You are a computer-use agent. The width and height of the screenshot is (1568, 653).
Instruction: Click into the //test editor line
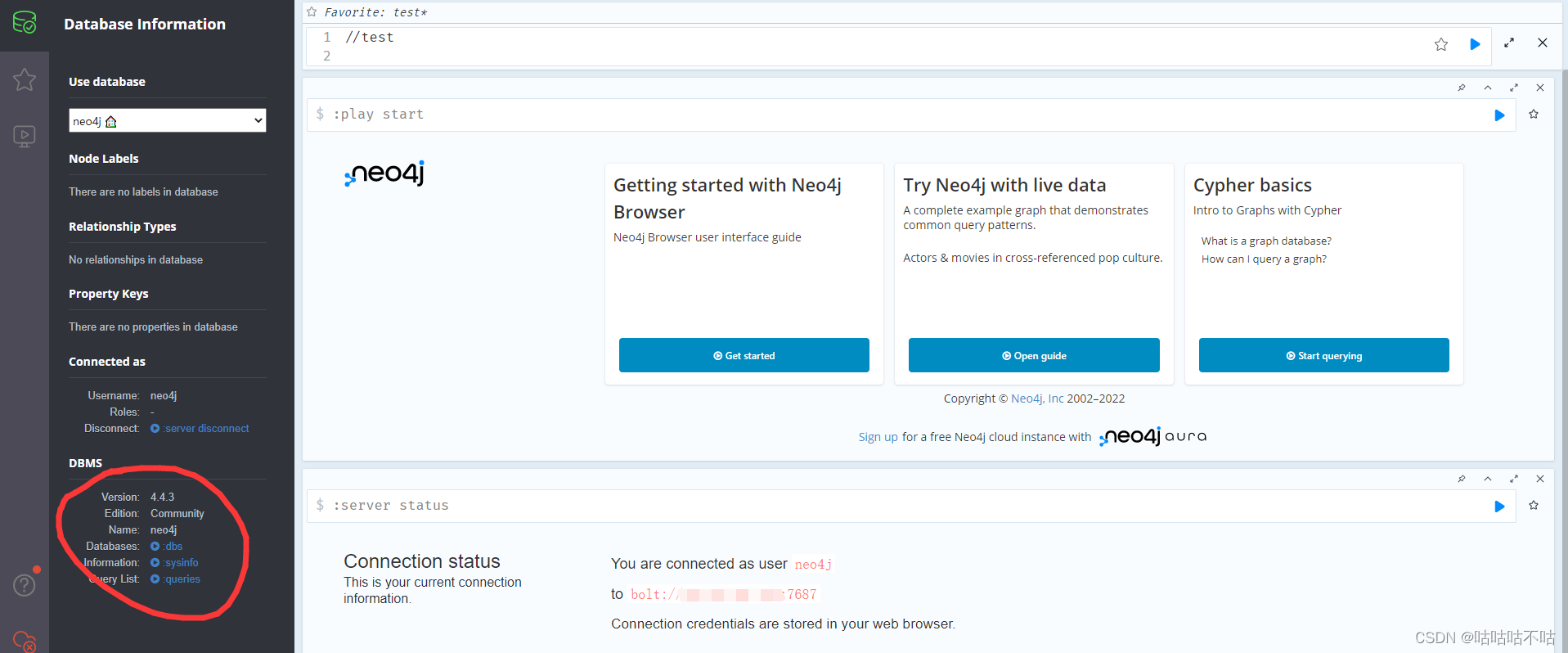[370, 37]
